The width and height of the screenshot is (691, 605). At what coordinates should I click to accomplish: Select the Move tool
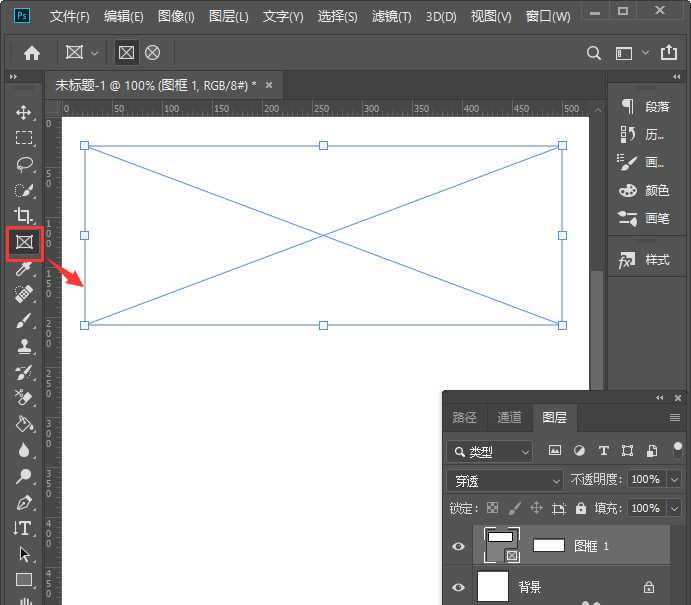[24, 112]
